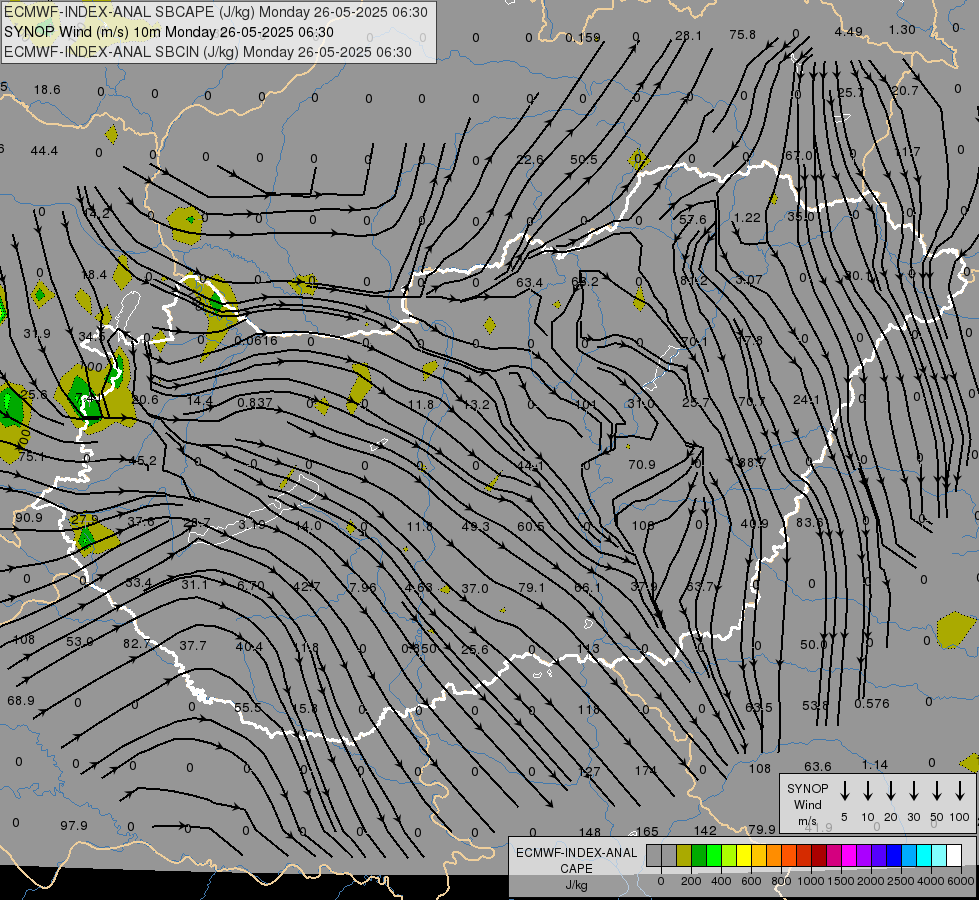Select the SBCIN title line in header

pos(208,52)
